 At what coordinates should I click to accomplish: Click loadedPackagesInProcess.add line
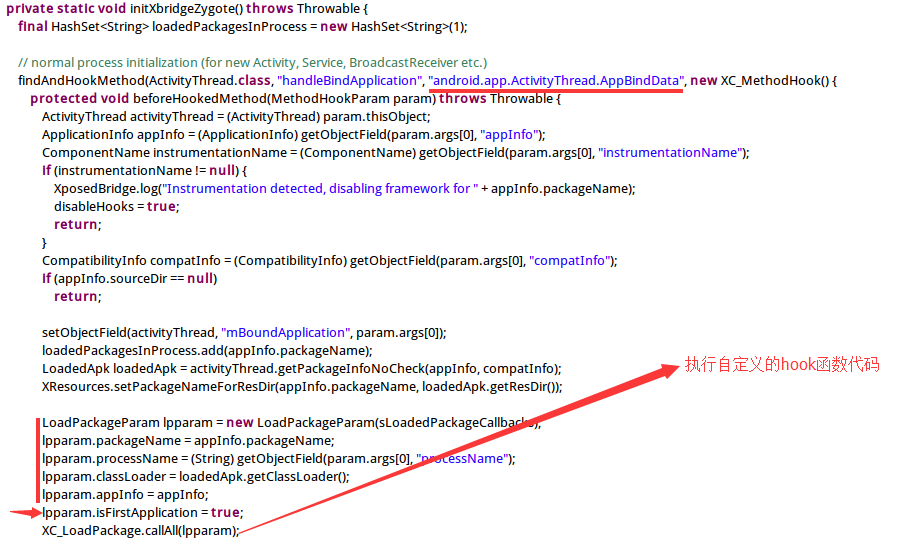coord(207,351)
